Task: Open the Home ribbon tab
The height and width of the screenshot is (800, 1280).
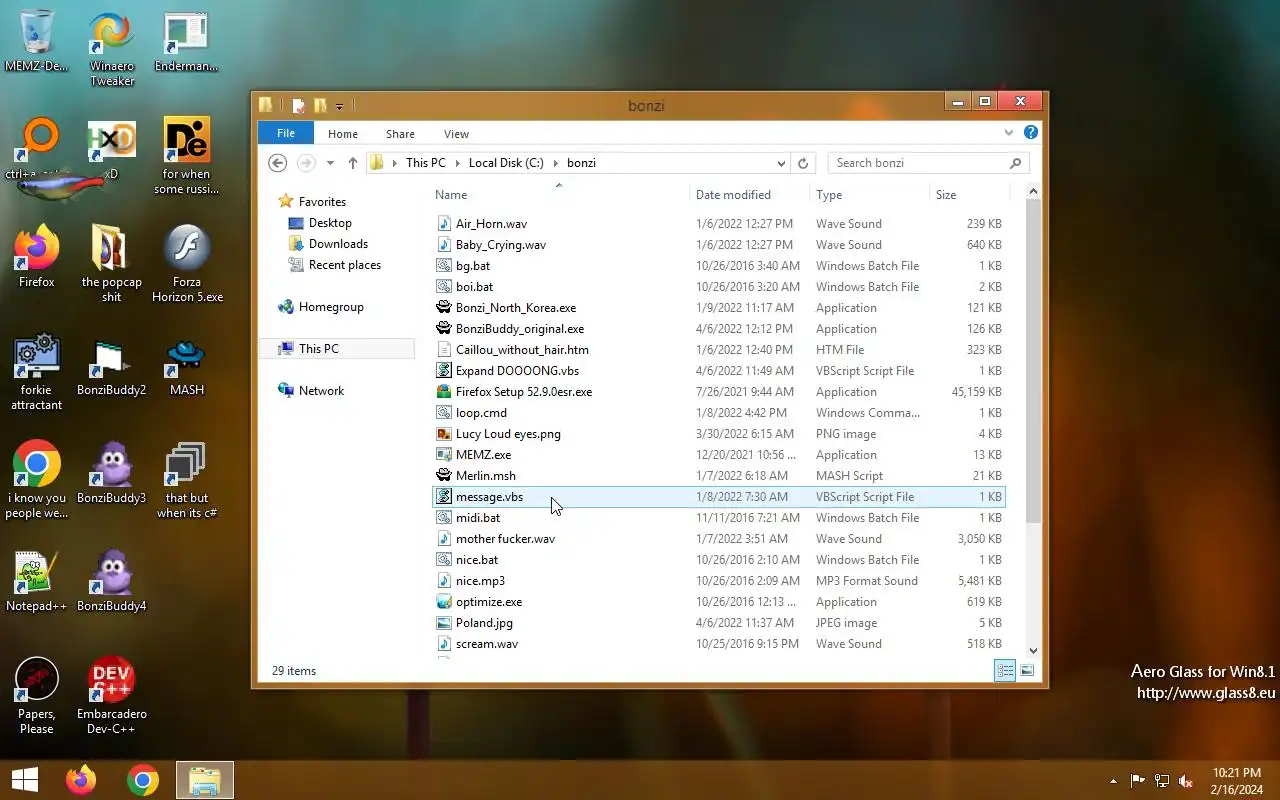Action: 343,133
